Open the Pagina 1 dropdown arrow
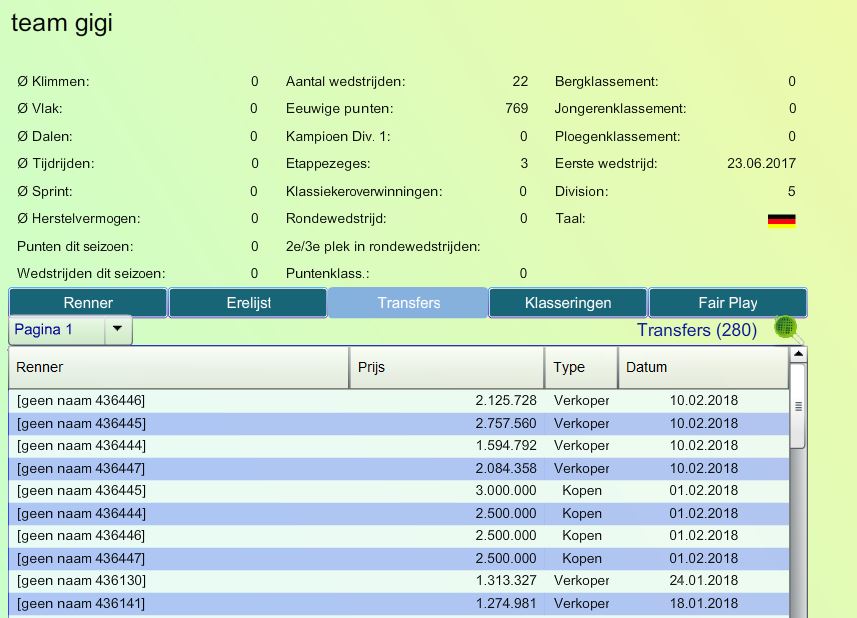 pos(117,329)
